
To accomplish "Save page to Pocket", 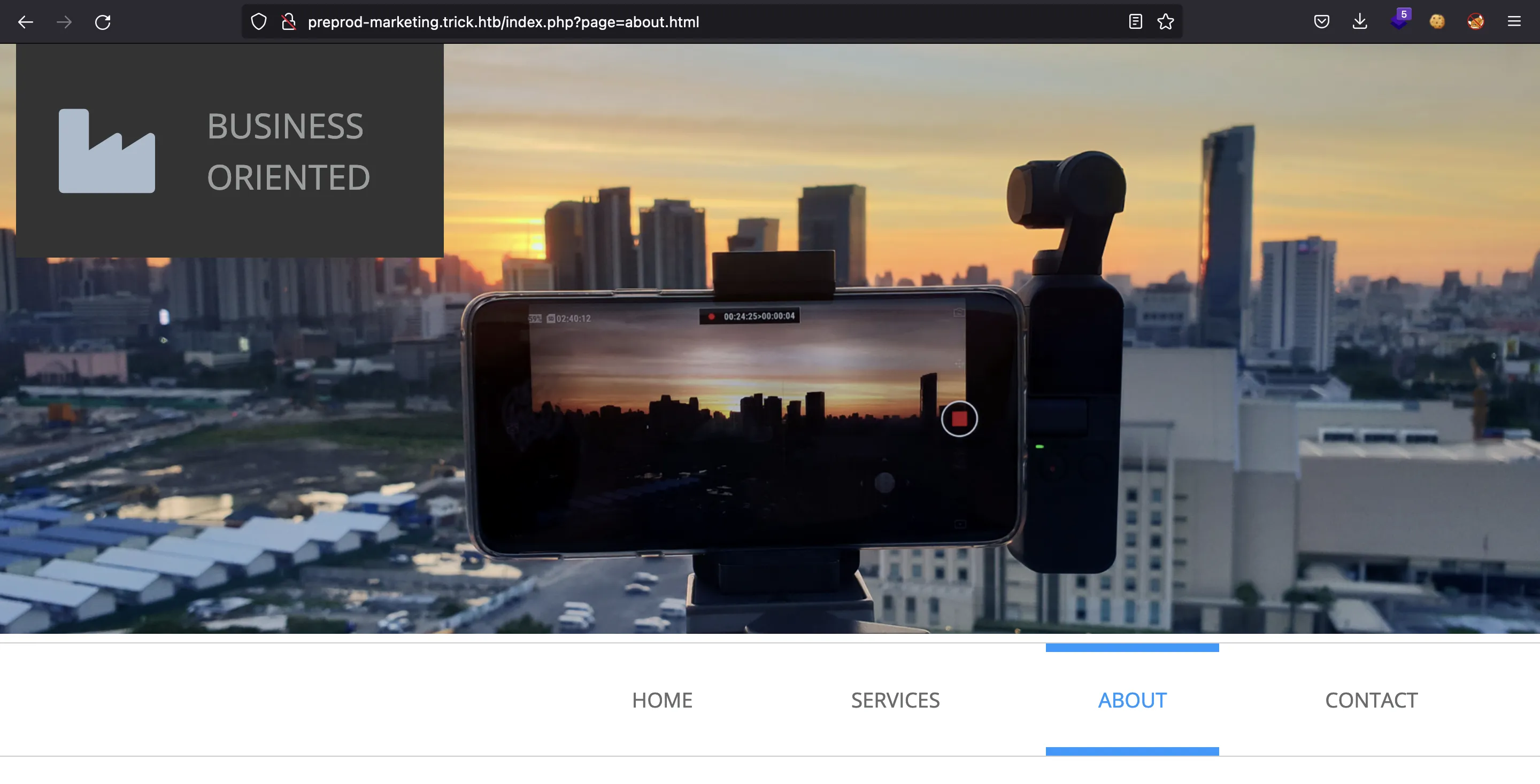I will point(1322,22).
